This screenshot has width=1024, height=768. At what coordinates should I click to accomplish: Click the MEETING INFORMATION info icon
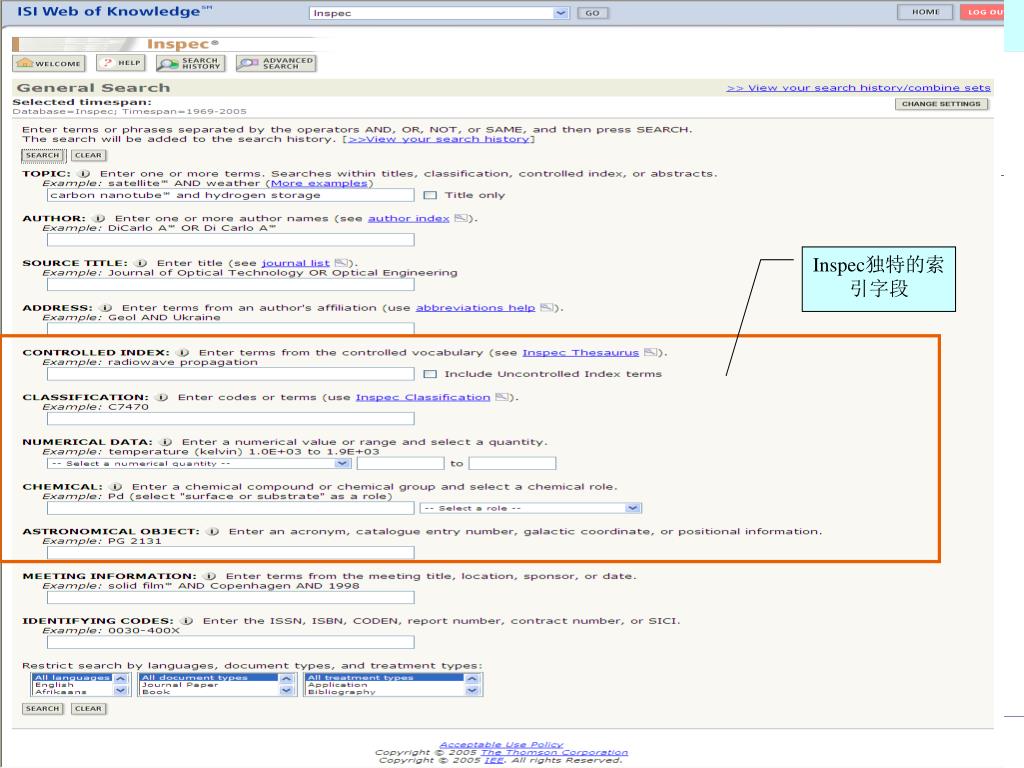coord(210,576)
